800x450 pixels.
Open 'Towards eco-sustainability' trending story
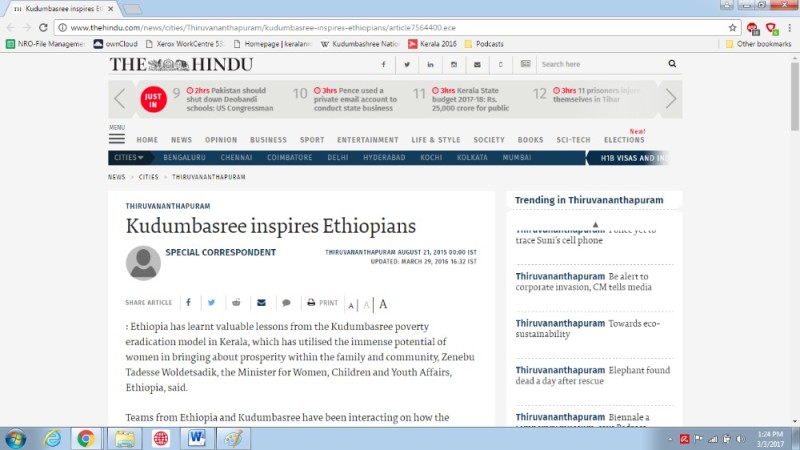point(587,329)
